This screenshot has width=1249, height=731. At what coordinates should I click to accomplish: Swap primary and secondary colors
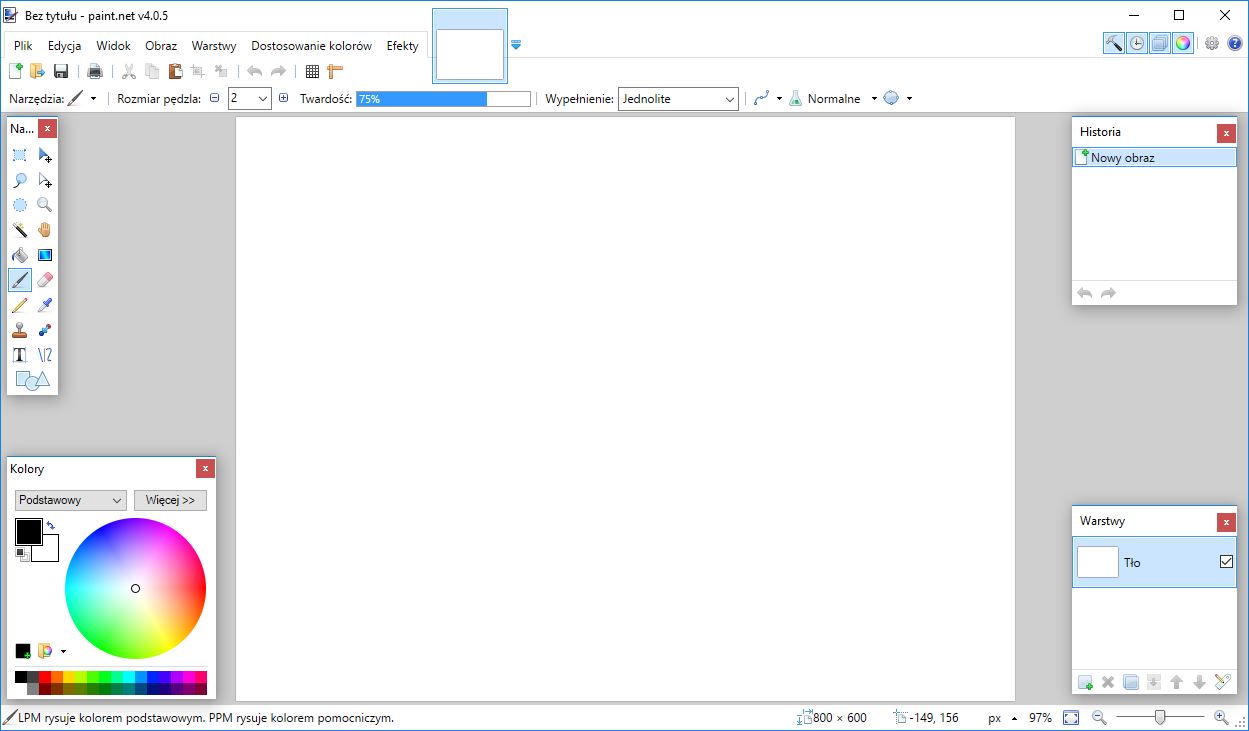[x=50, y=525]
